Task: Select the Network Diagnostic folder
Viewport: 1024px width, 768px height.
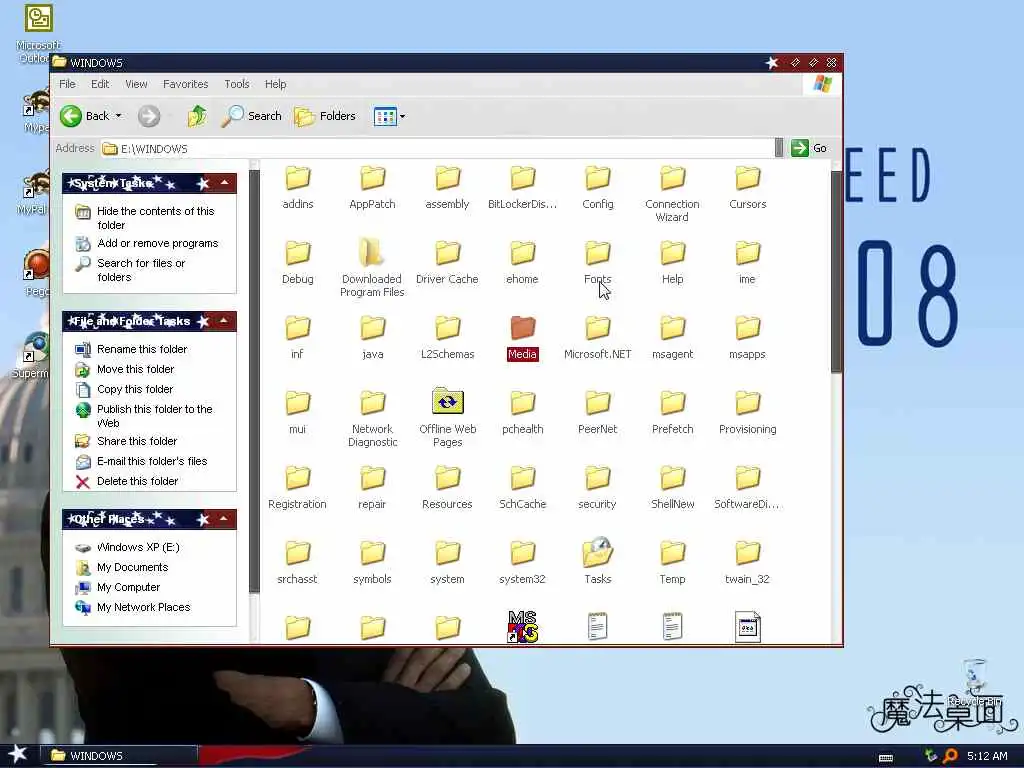Action: pos(372,419)
